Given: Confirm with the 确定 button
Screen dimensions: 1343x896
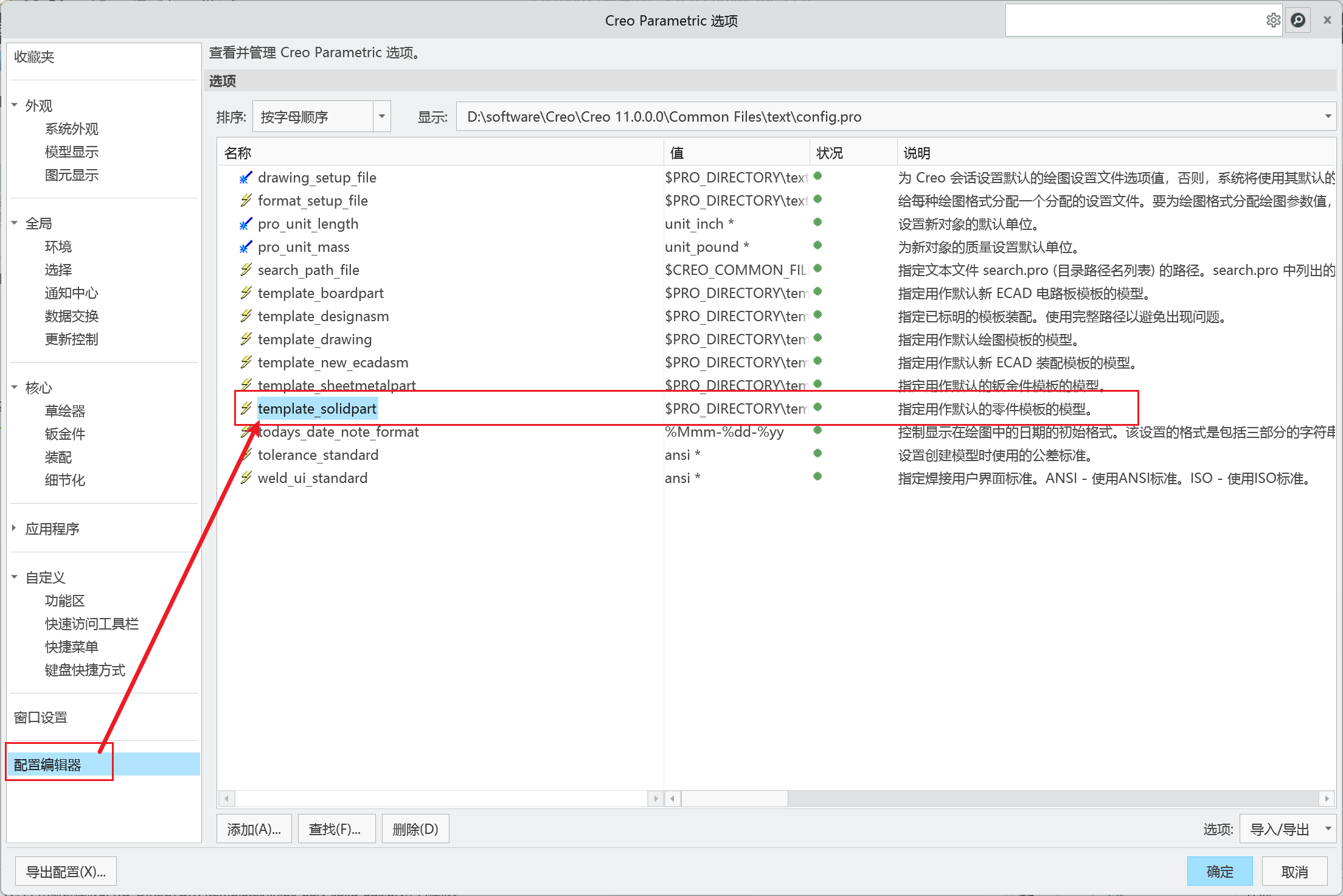Looking at the screenshot, I should point(1220,872).
